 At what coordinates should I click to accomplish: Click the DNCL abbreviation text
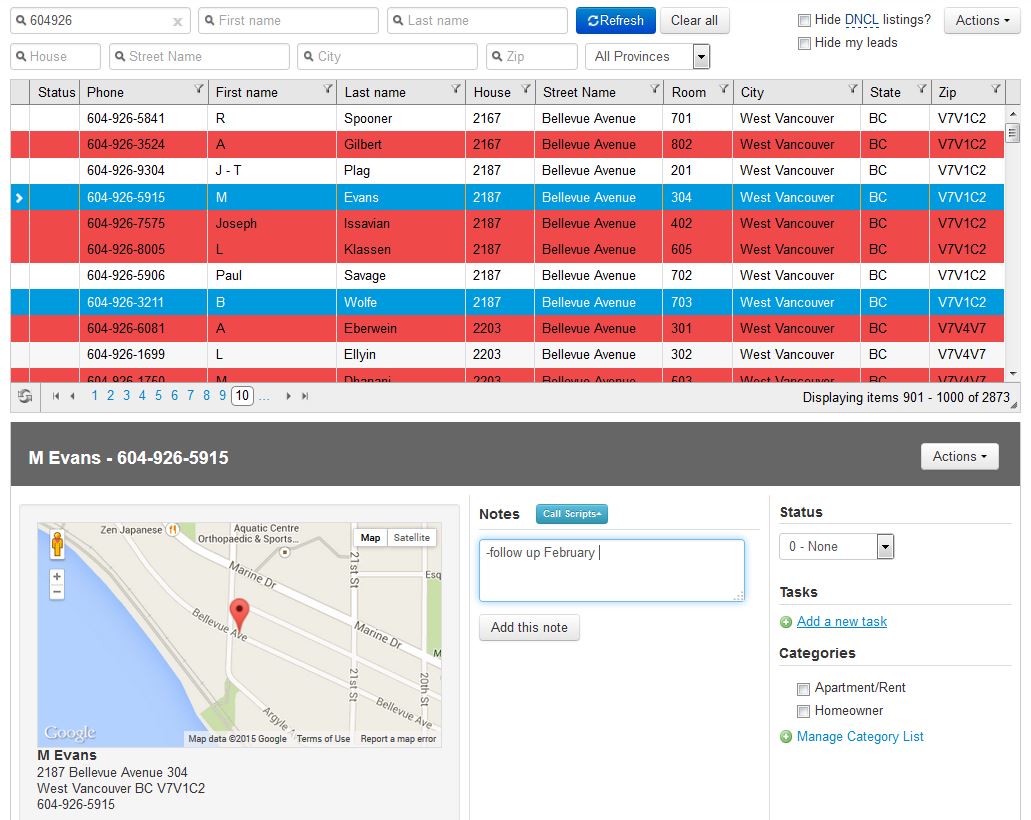click(x=861, y=20)
